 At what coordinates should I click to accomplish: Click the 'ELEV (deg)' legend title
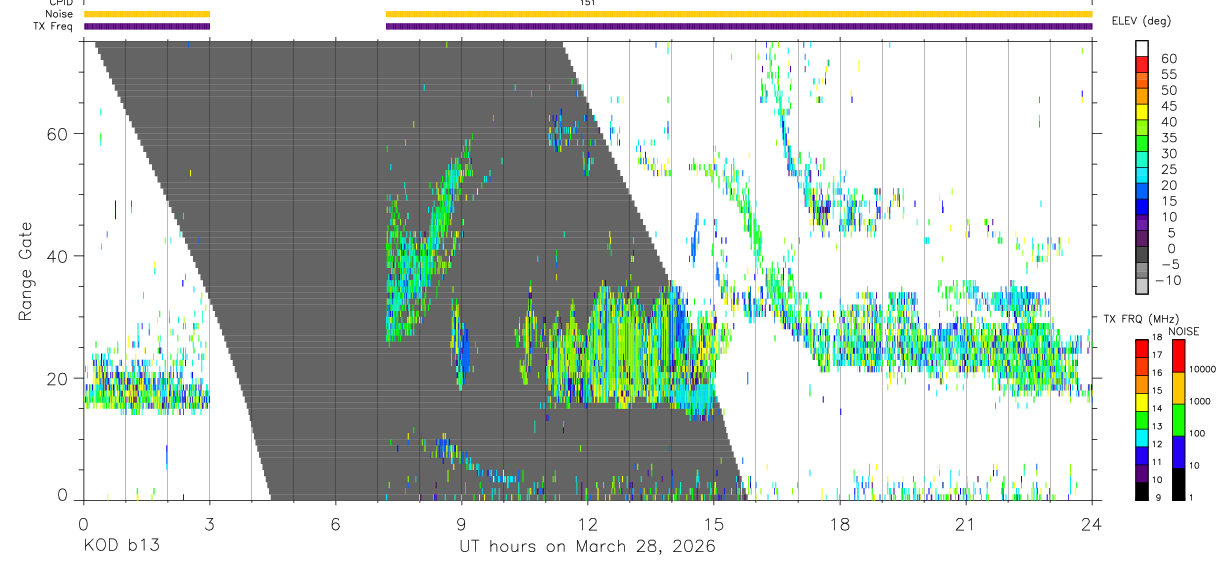[1141, 21]
